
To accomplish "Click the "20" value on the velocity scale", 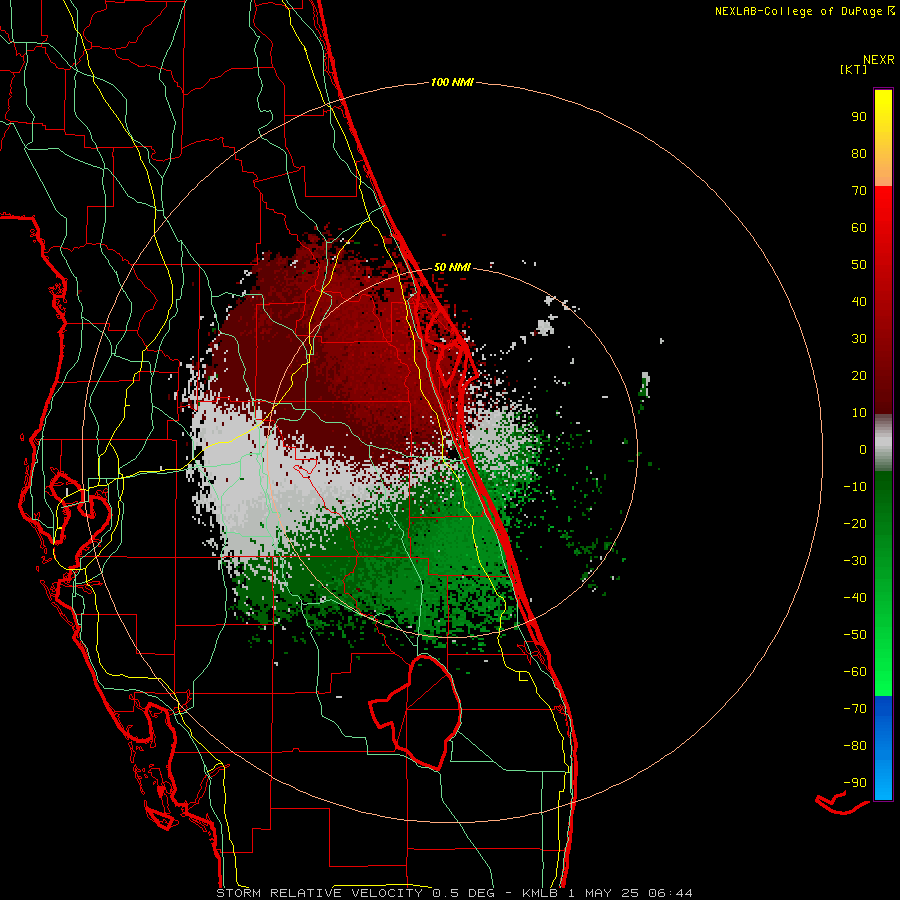I will (x=859, y=376).
